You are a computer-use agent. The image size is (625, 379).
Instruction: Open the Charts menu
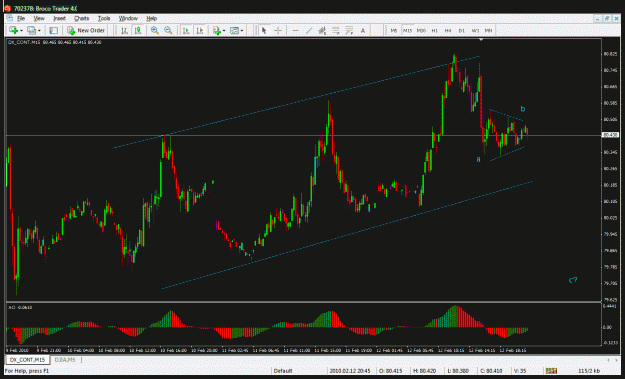pyautogui.click(x=82, y=18)
